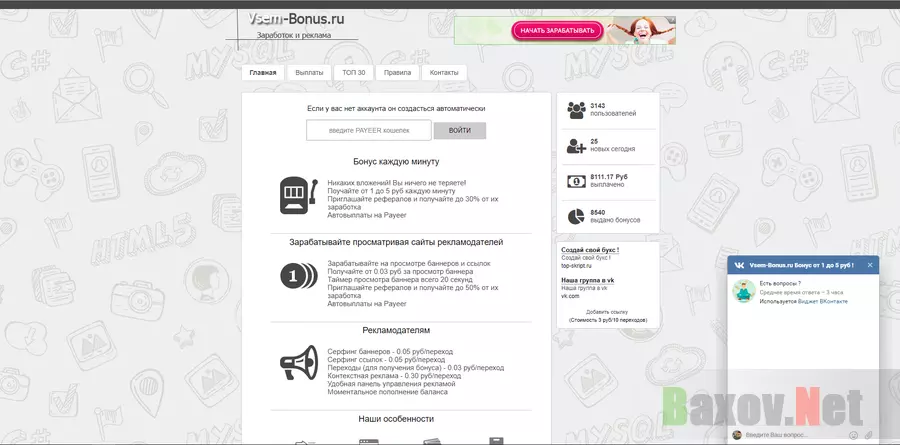The width and height of the screenshot is (900, 445).
Task: Click the 'НАЧАТЬ ЗАРАБАТЫВАТЬ' banner button
Action: click(x=557, y=30)
